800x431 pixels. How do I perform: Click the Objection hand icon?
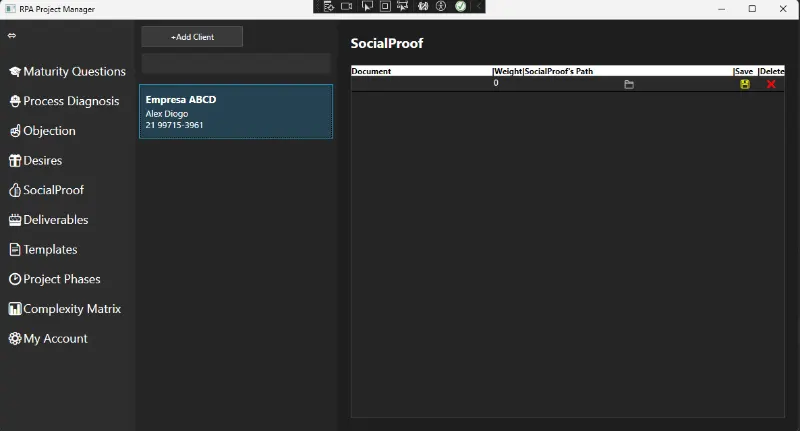coord(15,131)
